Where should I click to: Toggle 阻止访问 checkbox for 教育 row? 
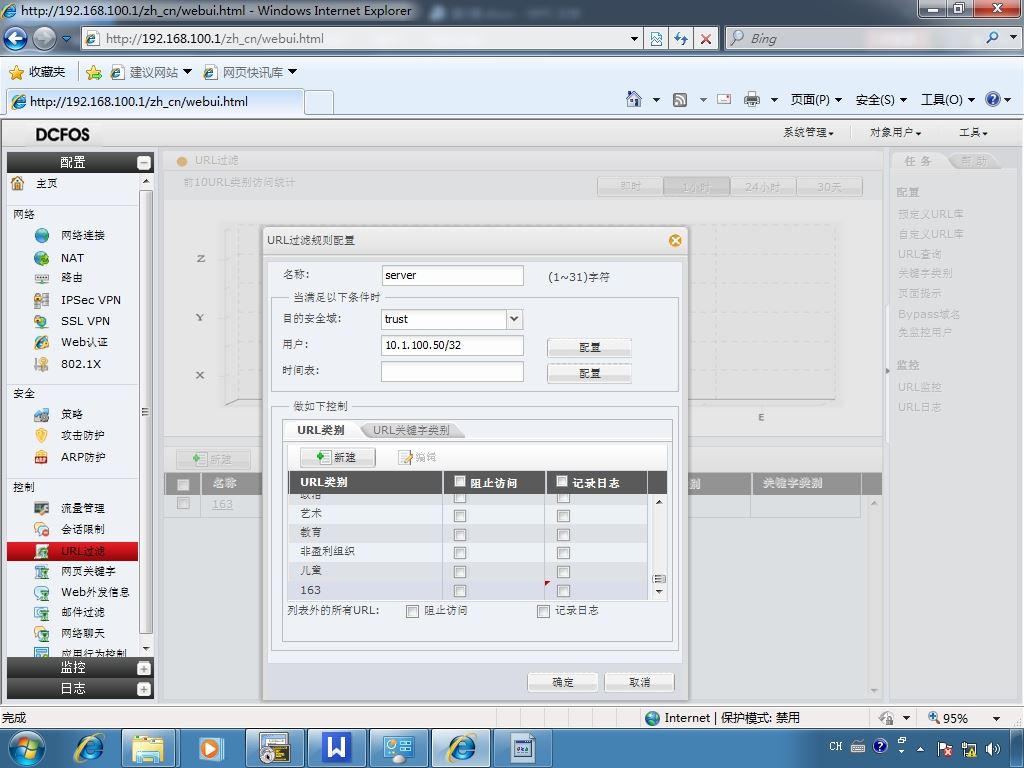tap(460, 535)
